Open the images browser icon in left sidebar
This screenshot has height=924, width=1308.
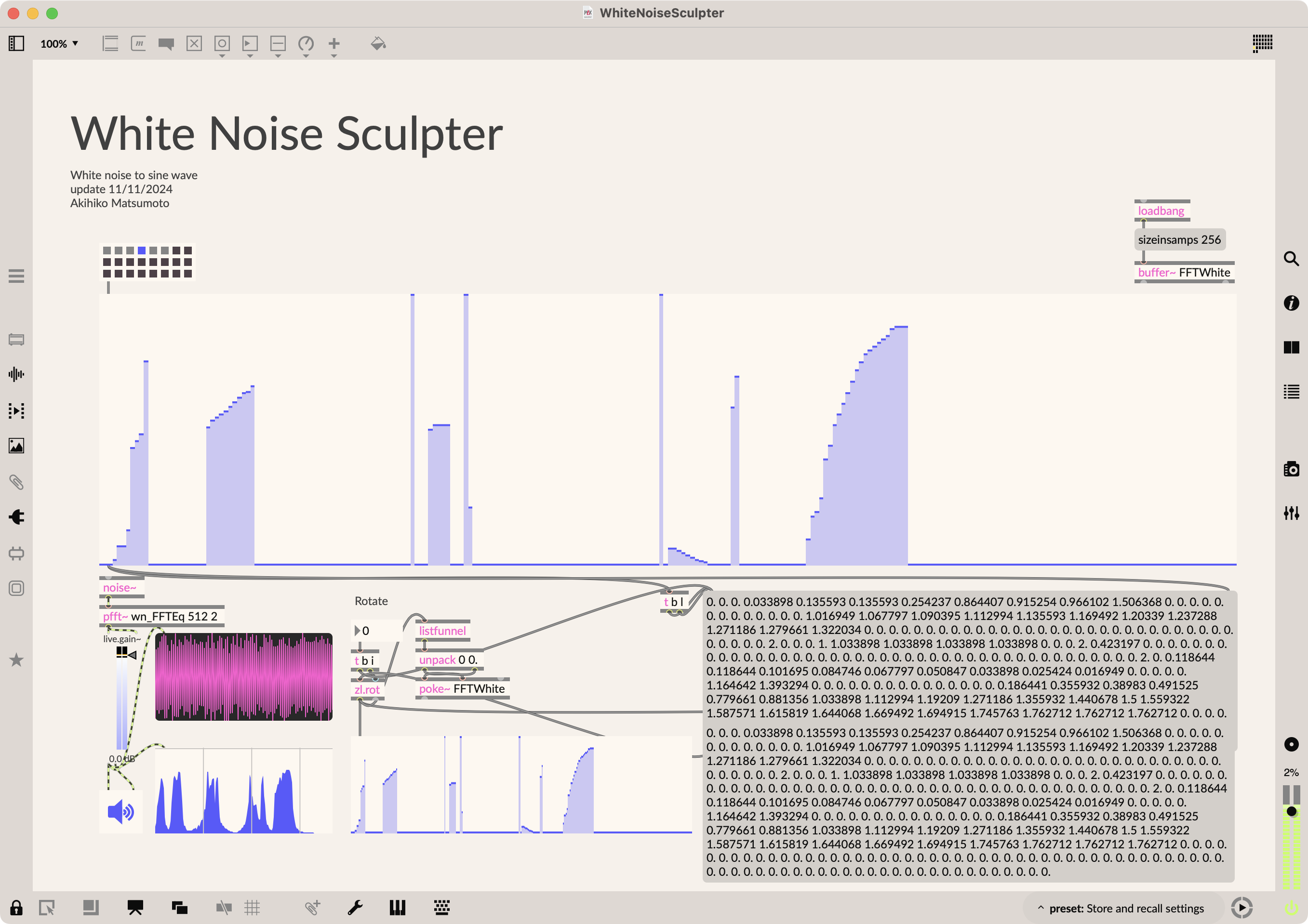16,446
